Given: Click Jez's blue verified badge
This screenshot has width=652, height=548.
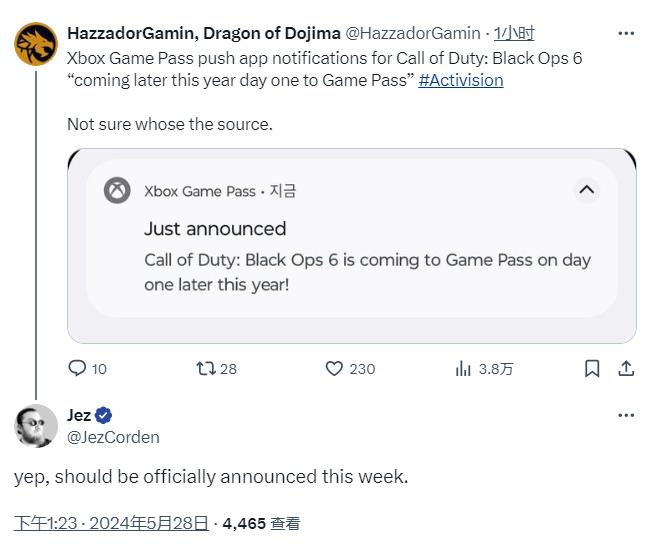Looking at the screenshot, I should point(104,416).
